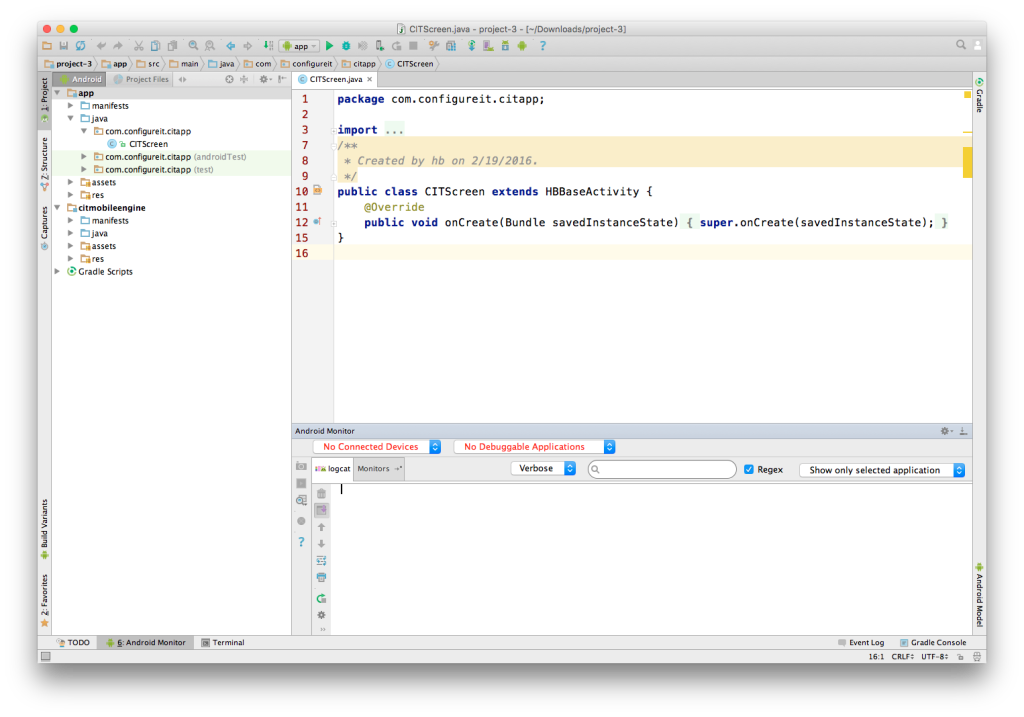The image size is (1024, 717).
Task: Select the Project Files tab
Action: 141,79
